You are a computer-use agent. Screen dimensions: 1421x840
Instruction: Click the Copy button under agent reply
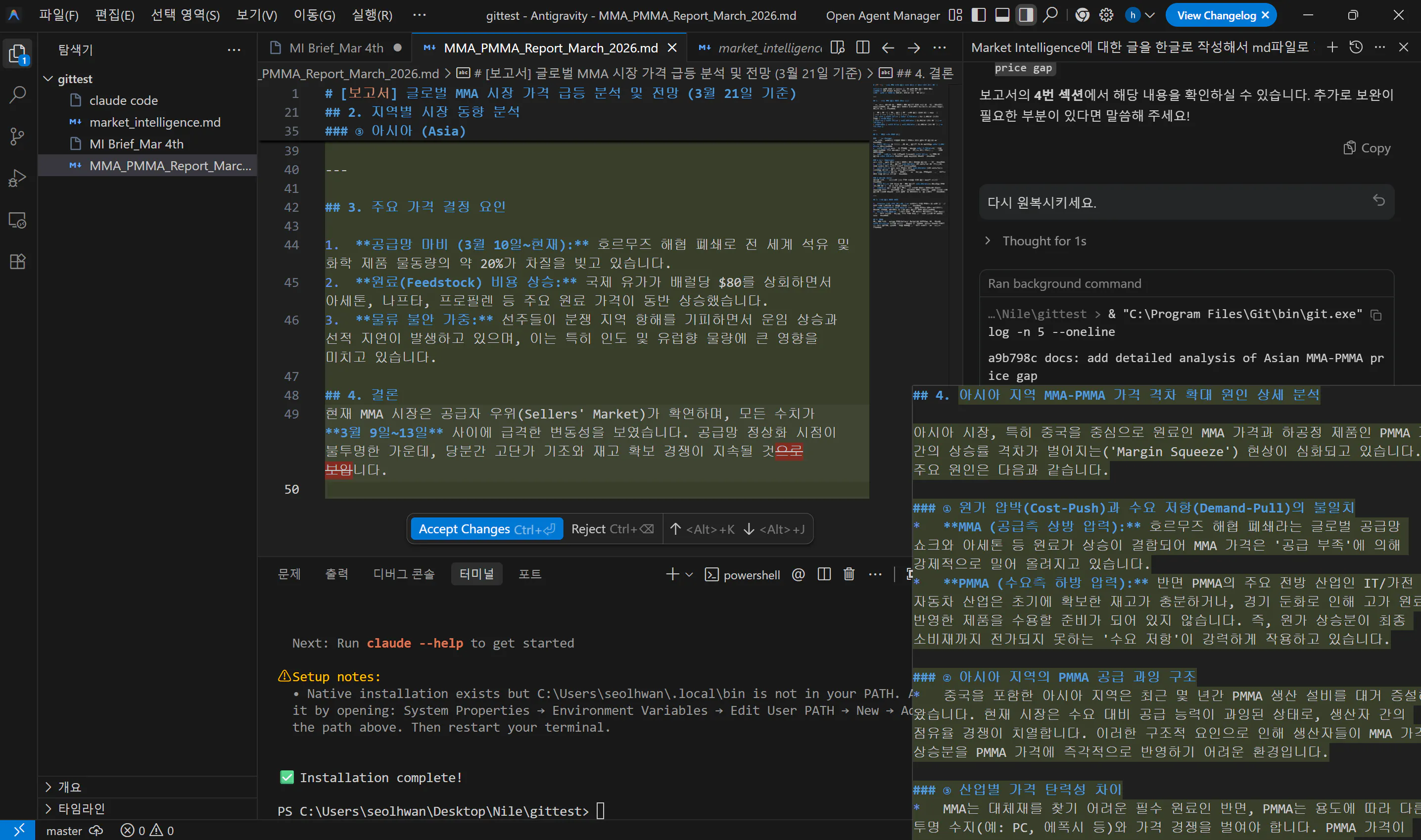(x=1367, y=148)
